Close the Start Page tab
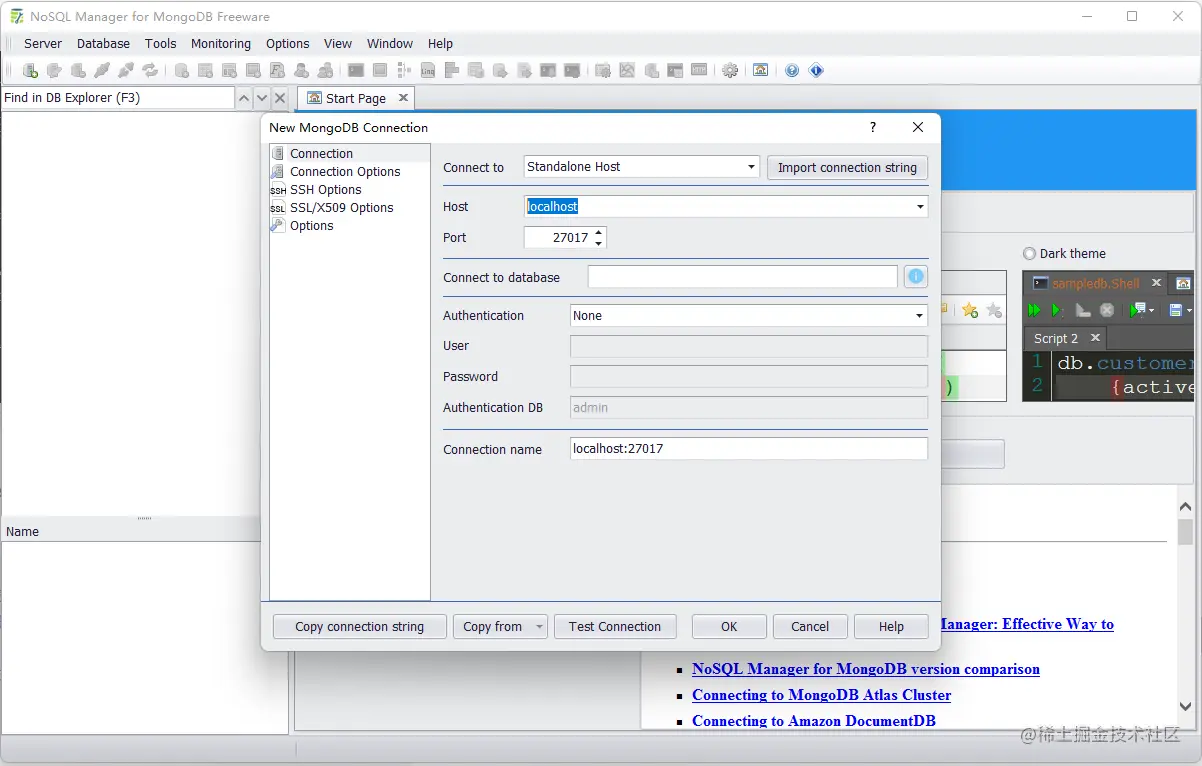Viewport: 1202px width, 766px height. (x=403, y=98)
